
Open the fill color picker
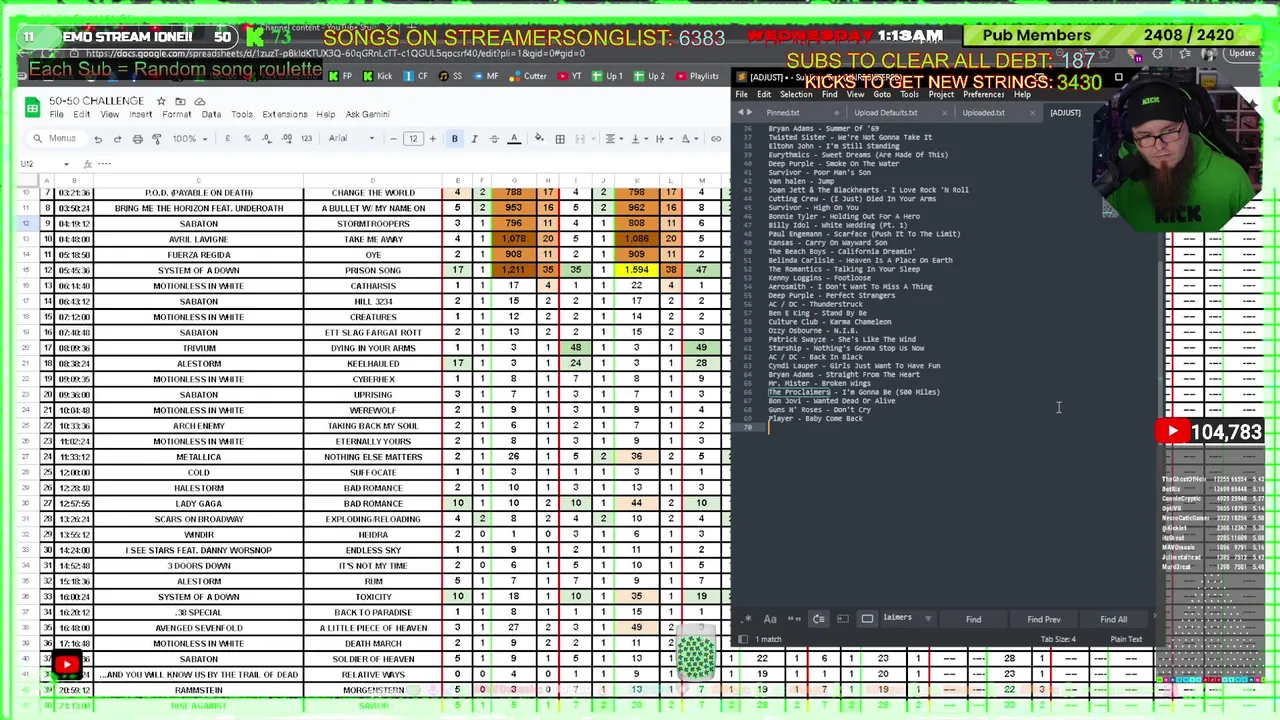click(539, 139)
